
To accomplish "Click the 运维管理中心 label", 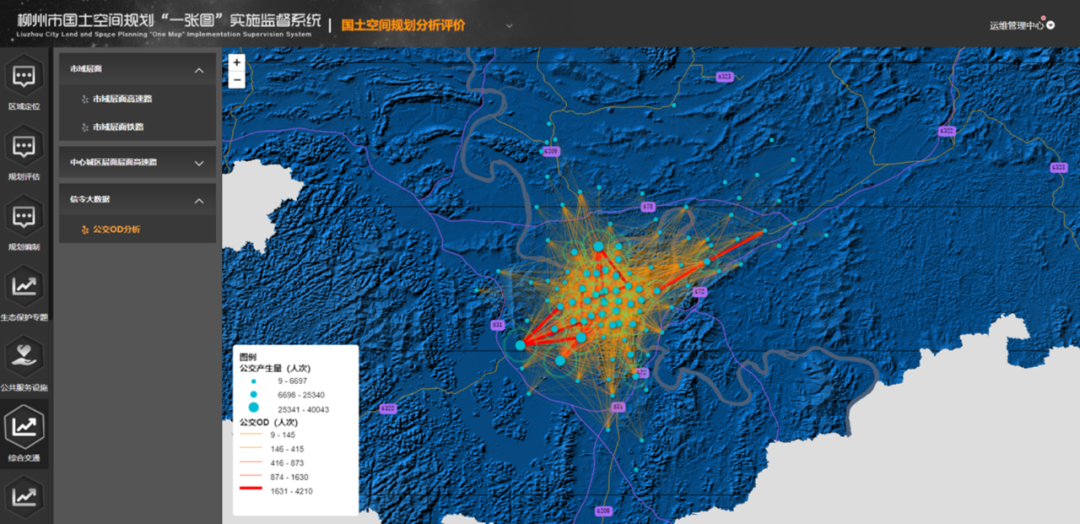I will pyautogui.click(x=1017, y=25).
